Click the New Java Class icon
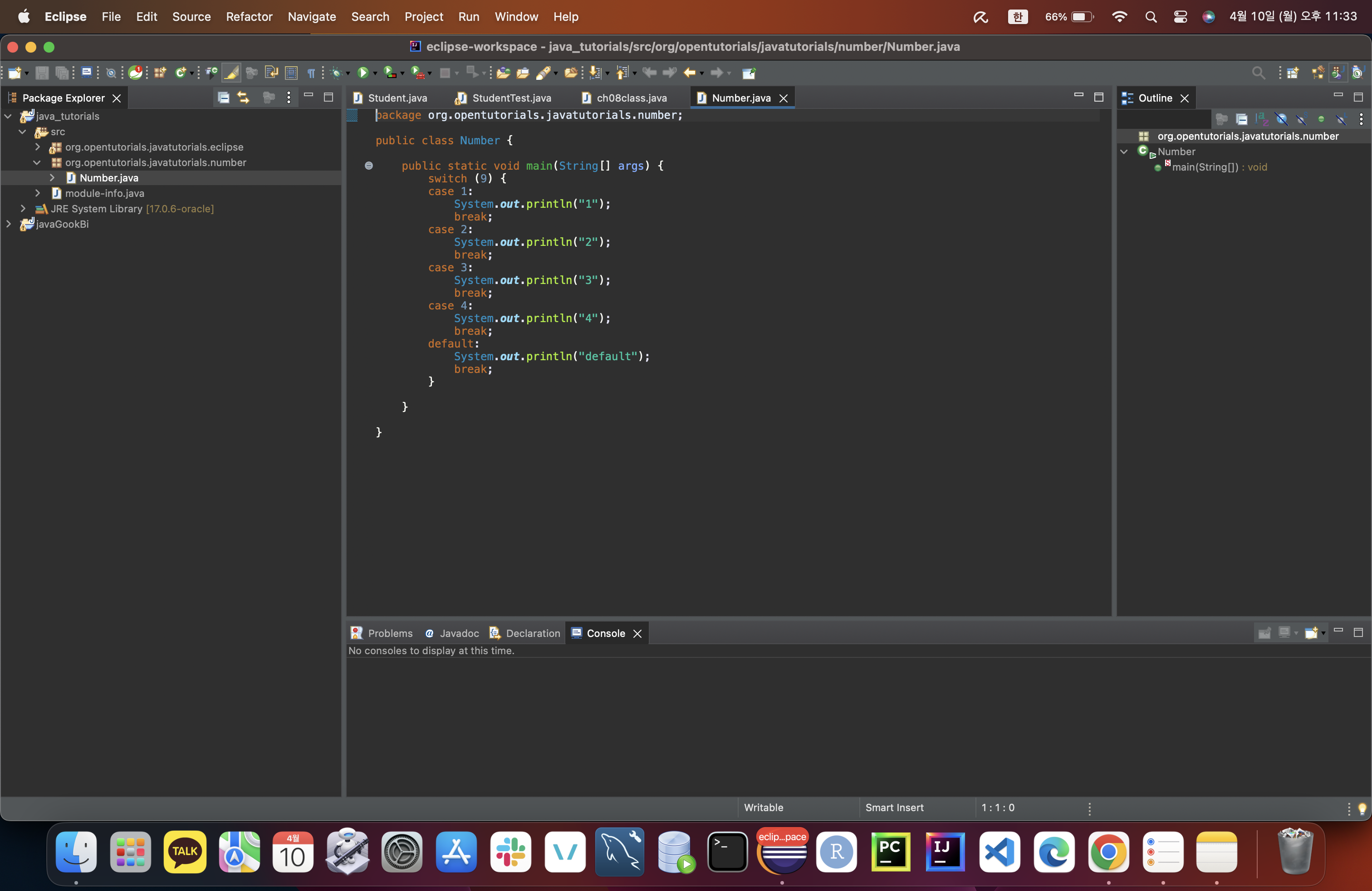Viewport: 1372px width, 891px height. click(x=181, y=73)
